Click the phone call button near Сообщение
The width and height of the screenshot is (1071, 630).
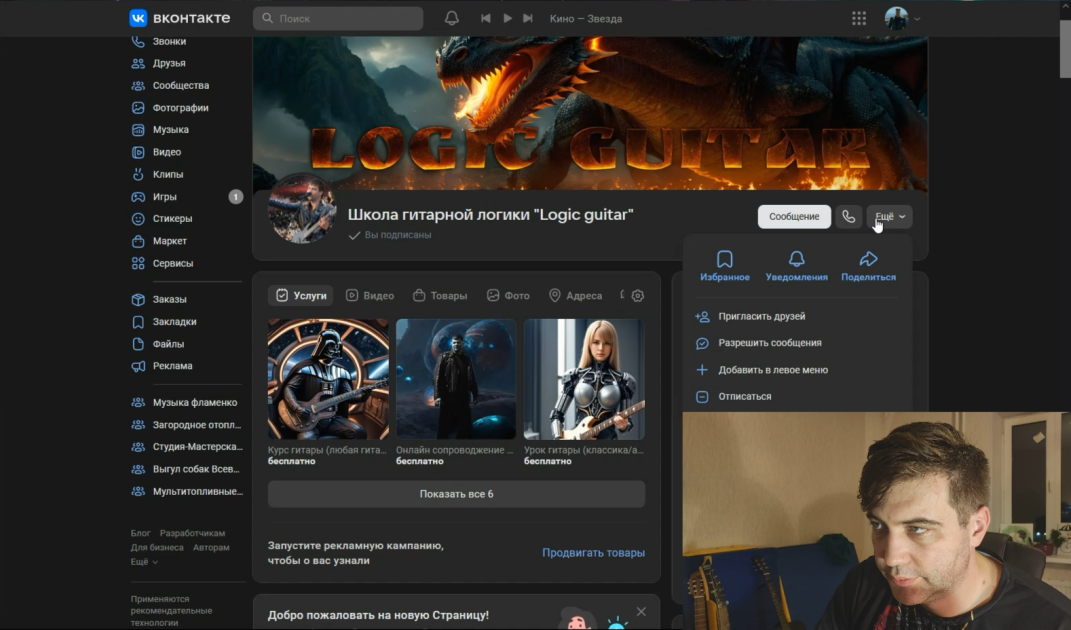[x=848, y=217]
